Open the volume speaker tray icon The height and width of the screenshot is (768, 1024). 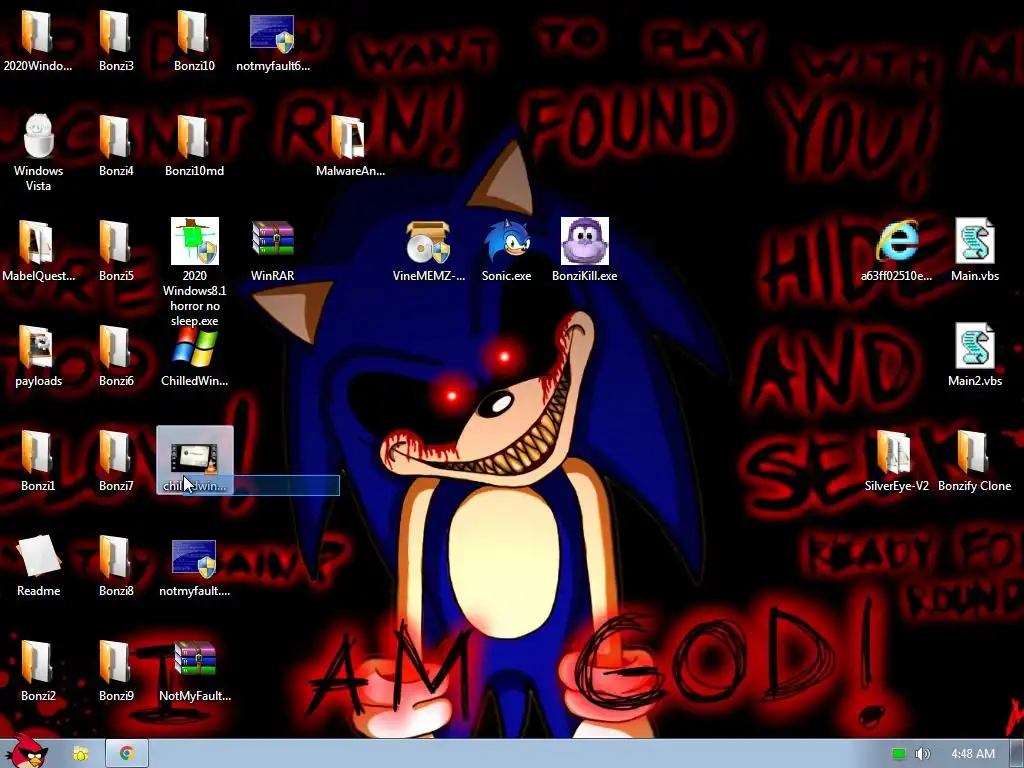(923, 754)
